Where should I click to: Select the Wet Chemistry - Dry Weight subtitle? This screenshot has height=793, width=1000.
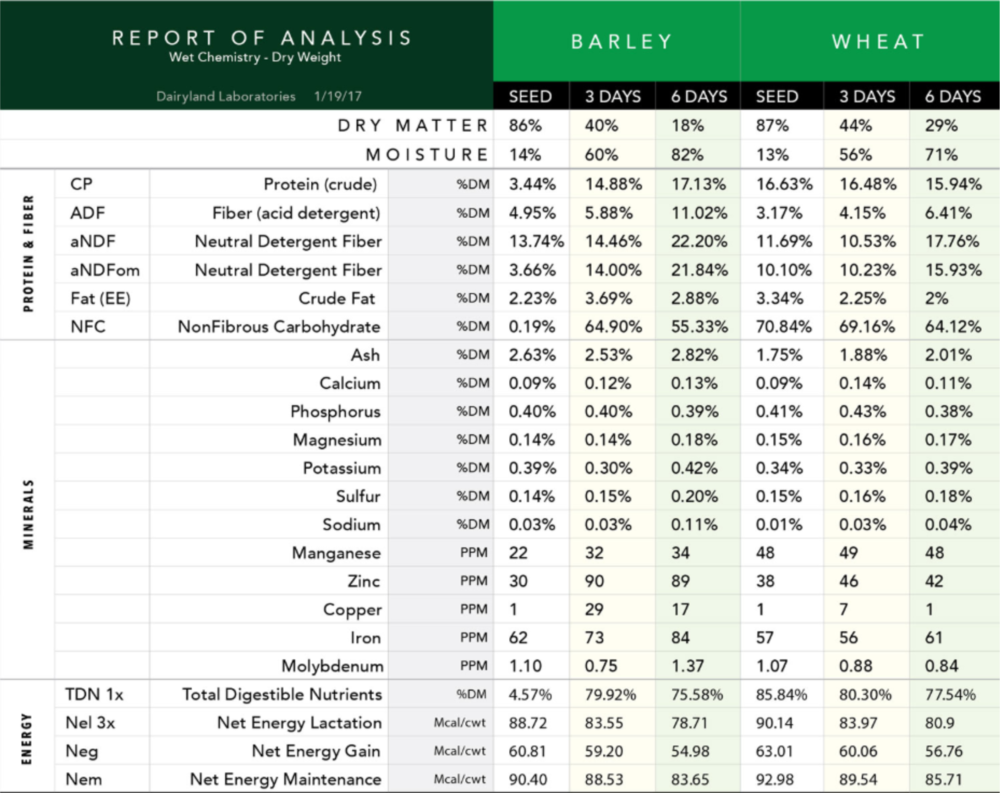[x=255, y=58]
